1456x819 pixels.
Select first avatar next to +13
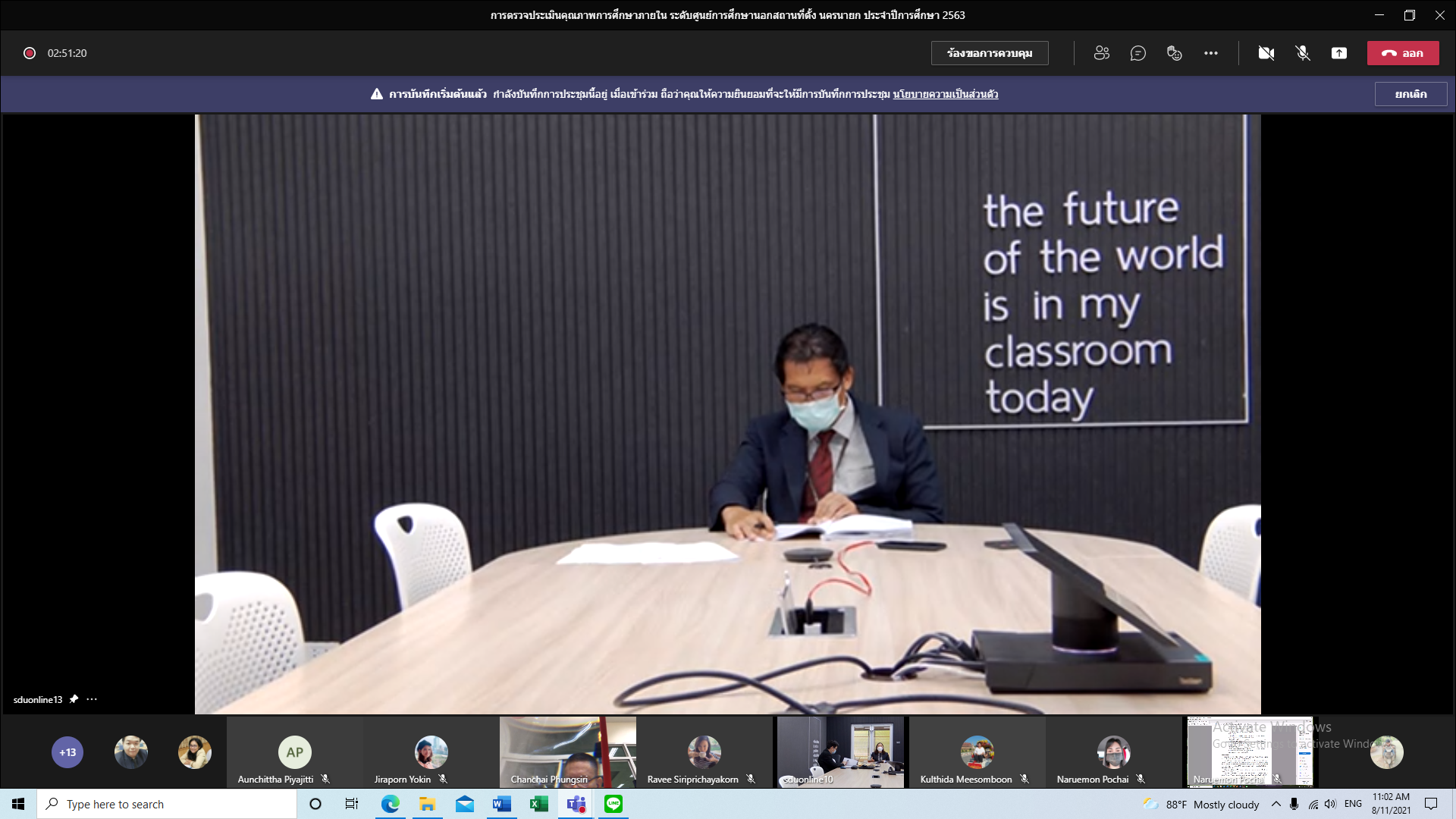point(131,752)
